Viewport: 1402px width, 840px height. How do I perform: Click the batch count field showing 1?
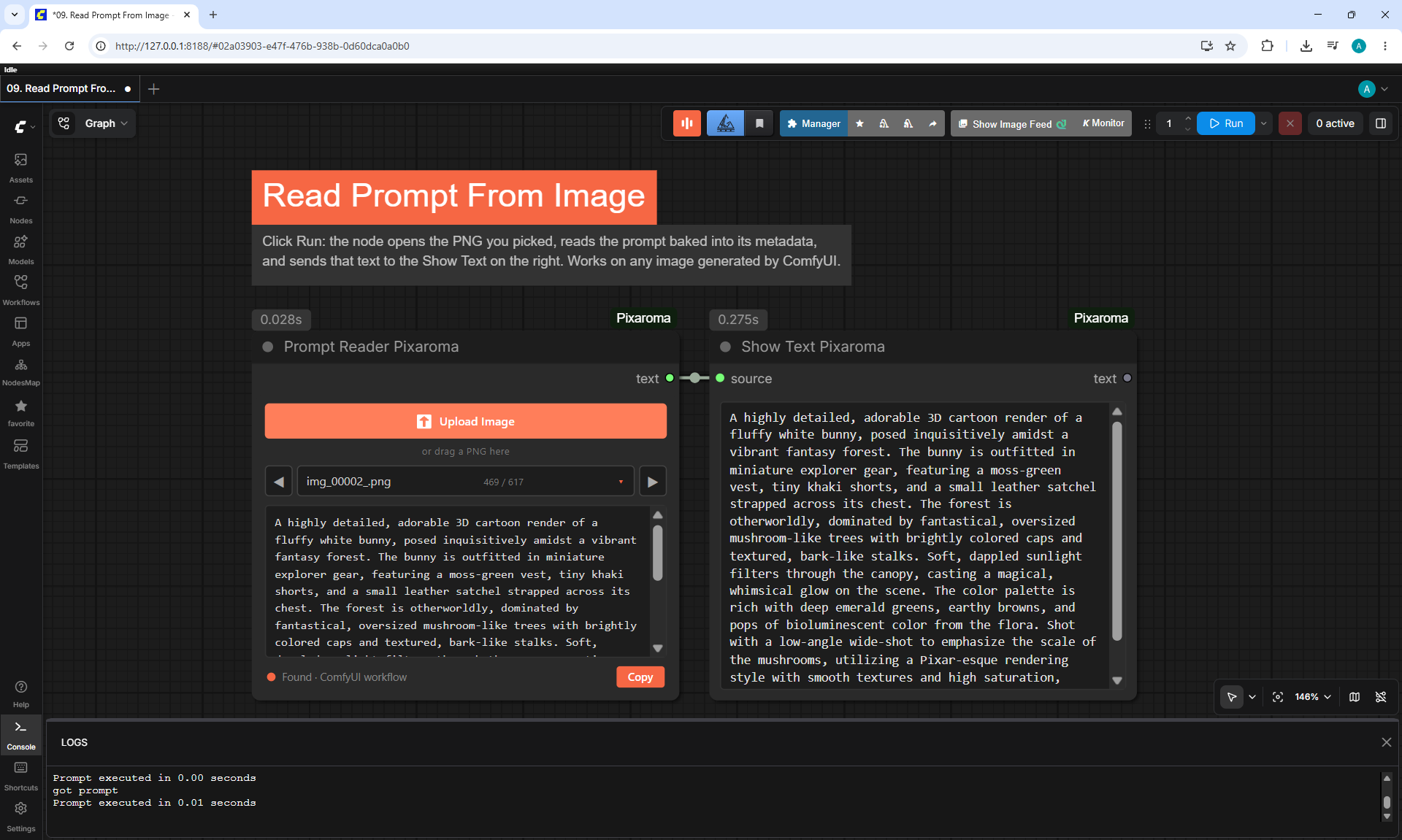tap(1169, 123)
